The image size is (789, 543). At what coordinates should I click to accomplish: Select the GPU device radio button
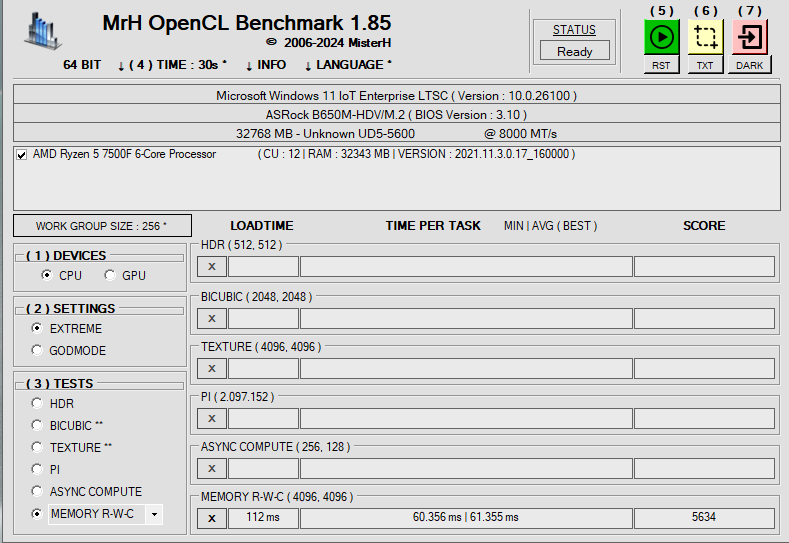point(110,275)
